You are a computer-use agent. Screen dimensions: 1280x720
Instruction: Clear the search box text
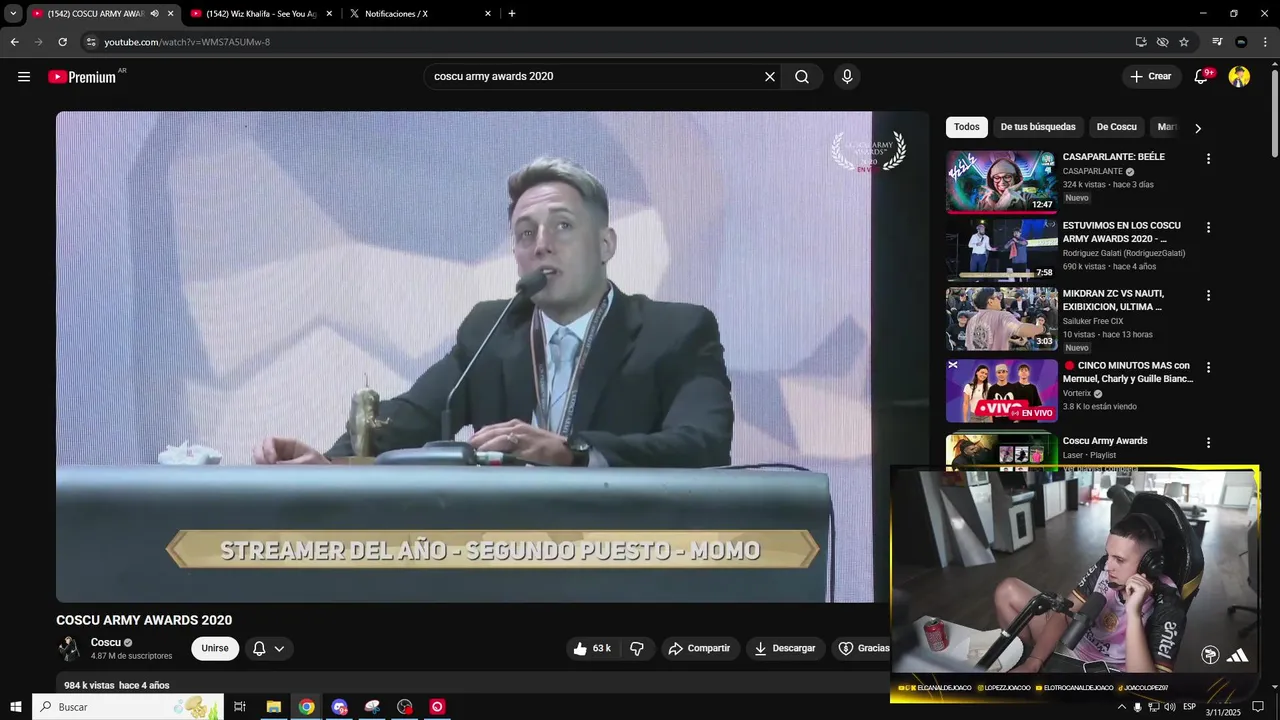pos(770,77)
